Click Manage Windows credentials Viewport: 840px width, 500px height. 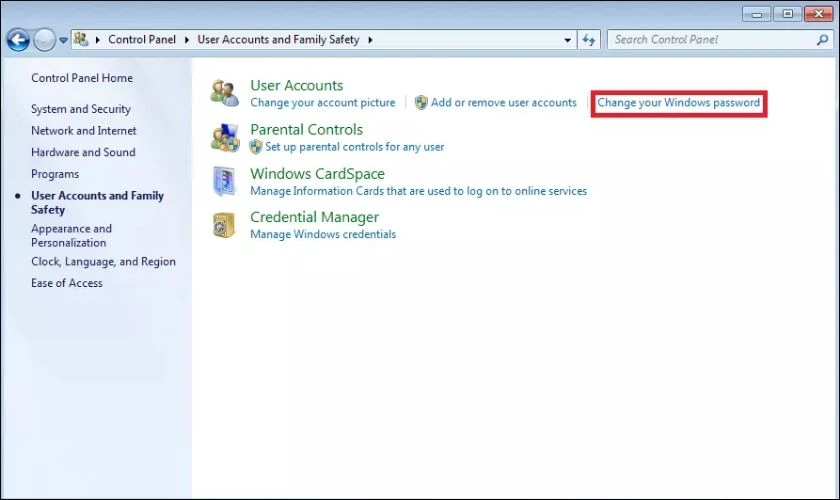[323, 235]
